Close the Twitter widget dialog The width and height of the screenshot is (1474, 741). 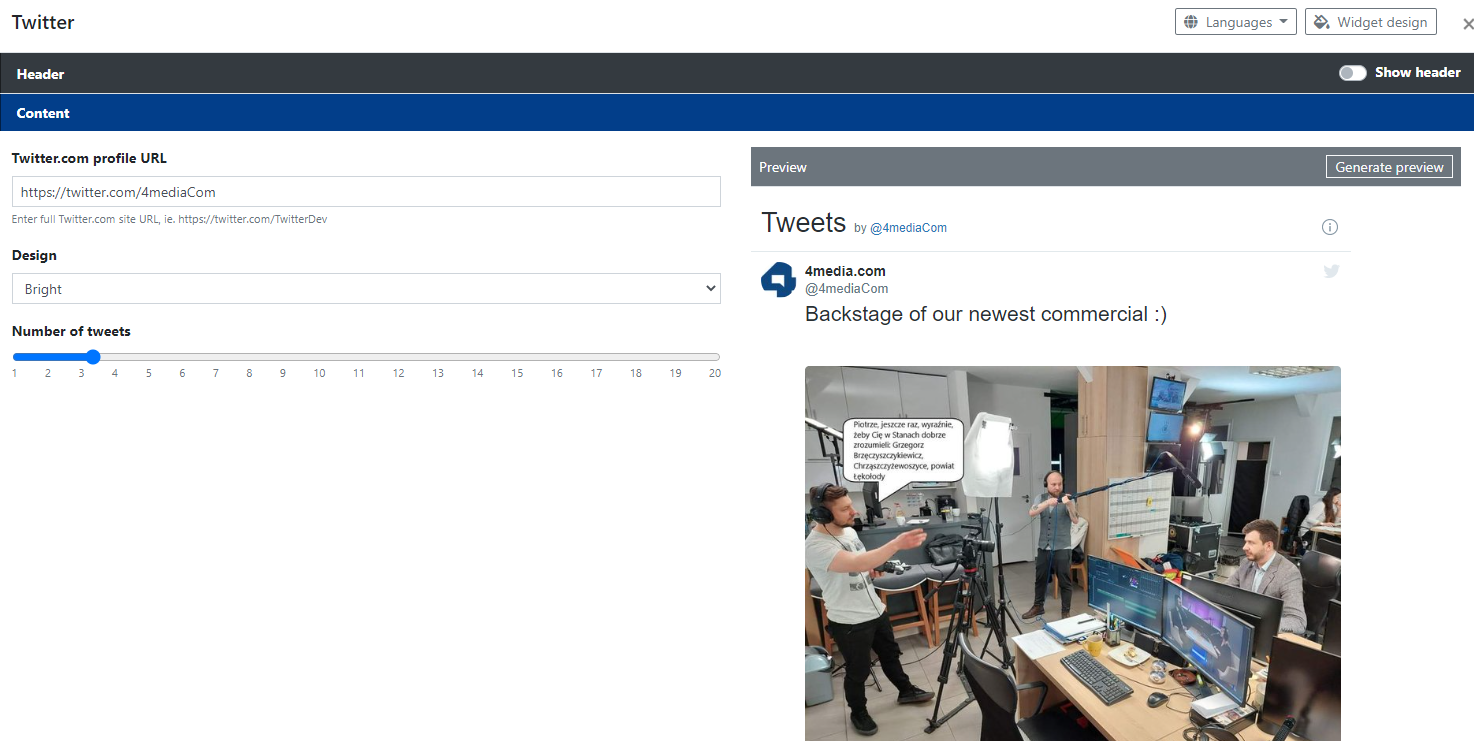pyautogui.click(x=1467, y=24)
